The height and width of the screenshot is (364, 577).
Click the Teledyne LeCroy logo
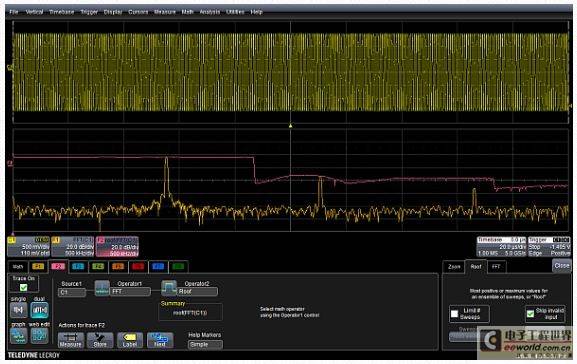coord(33,356)
